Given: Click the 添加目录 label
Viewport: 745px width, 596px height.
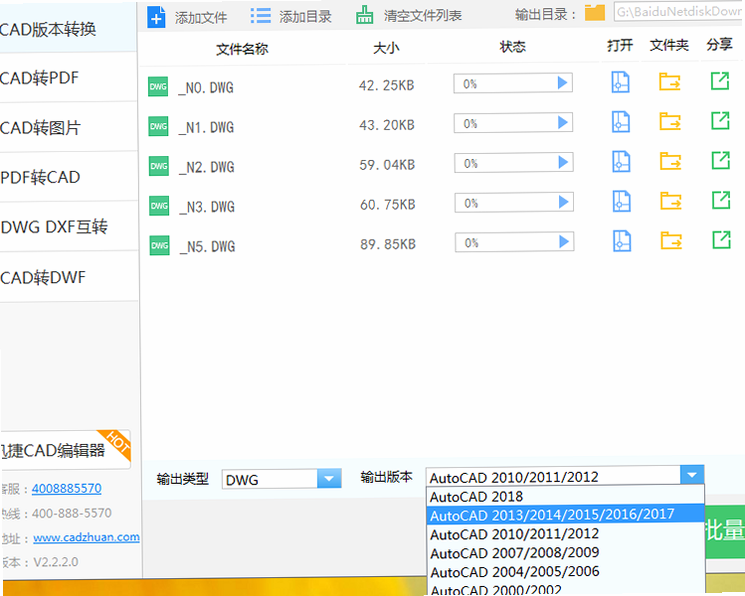Looking at the screenshot, I should point(305,17).
